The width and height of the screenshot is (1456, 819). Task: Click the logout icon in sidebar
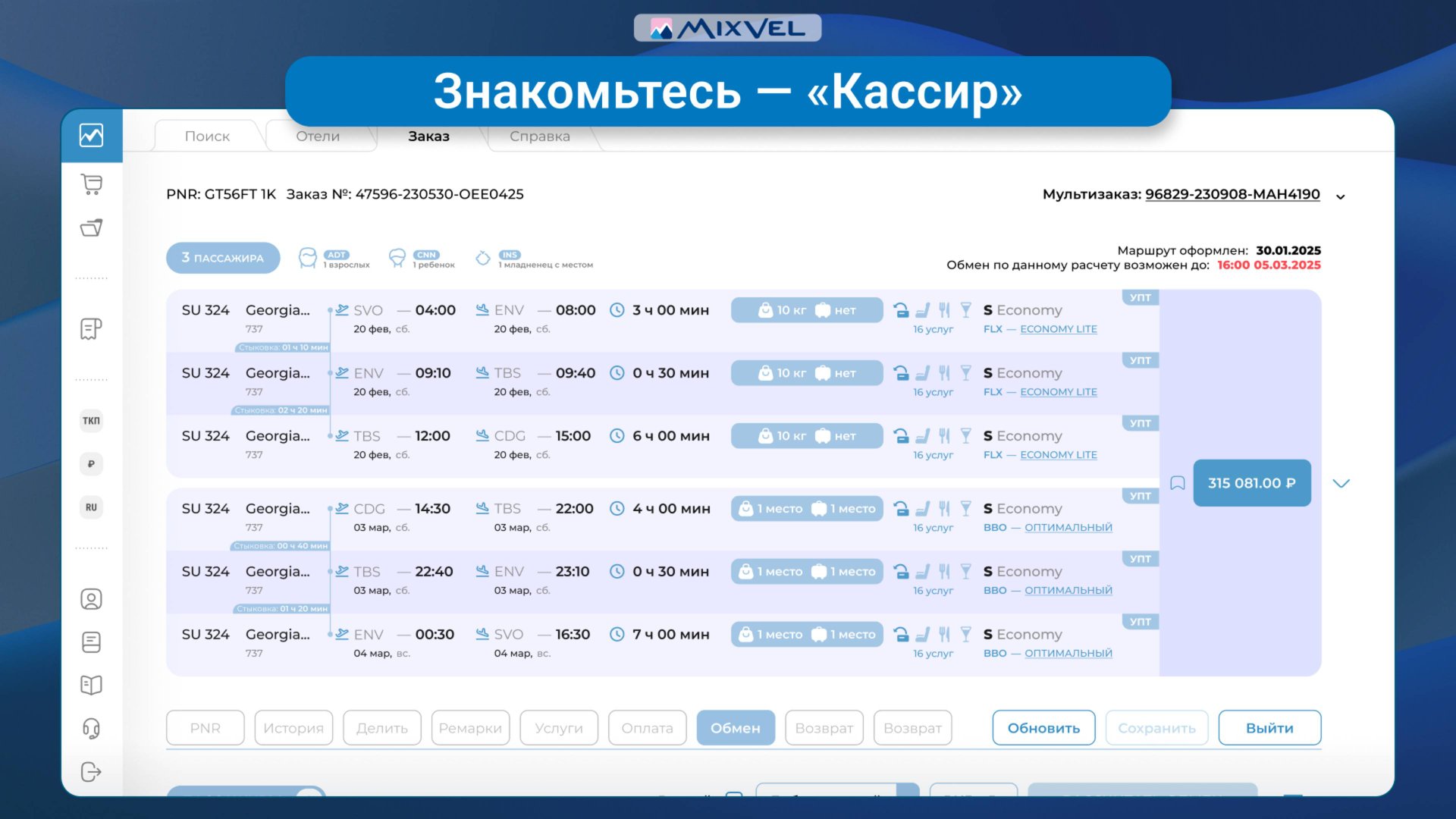pos(91,772)
